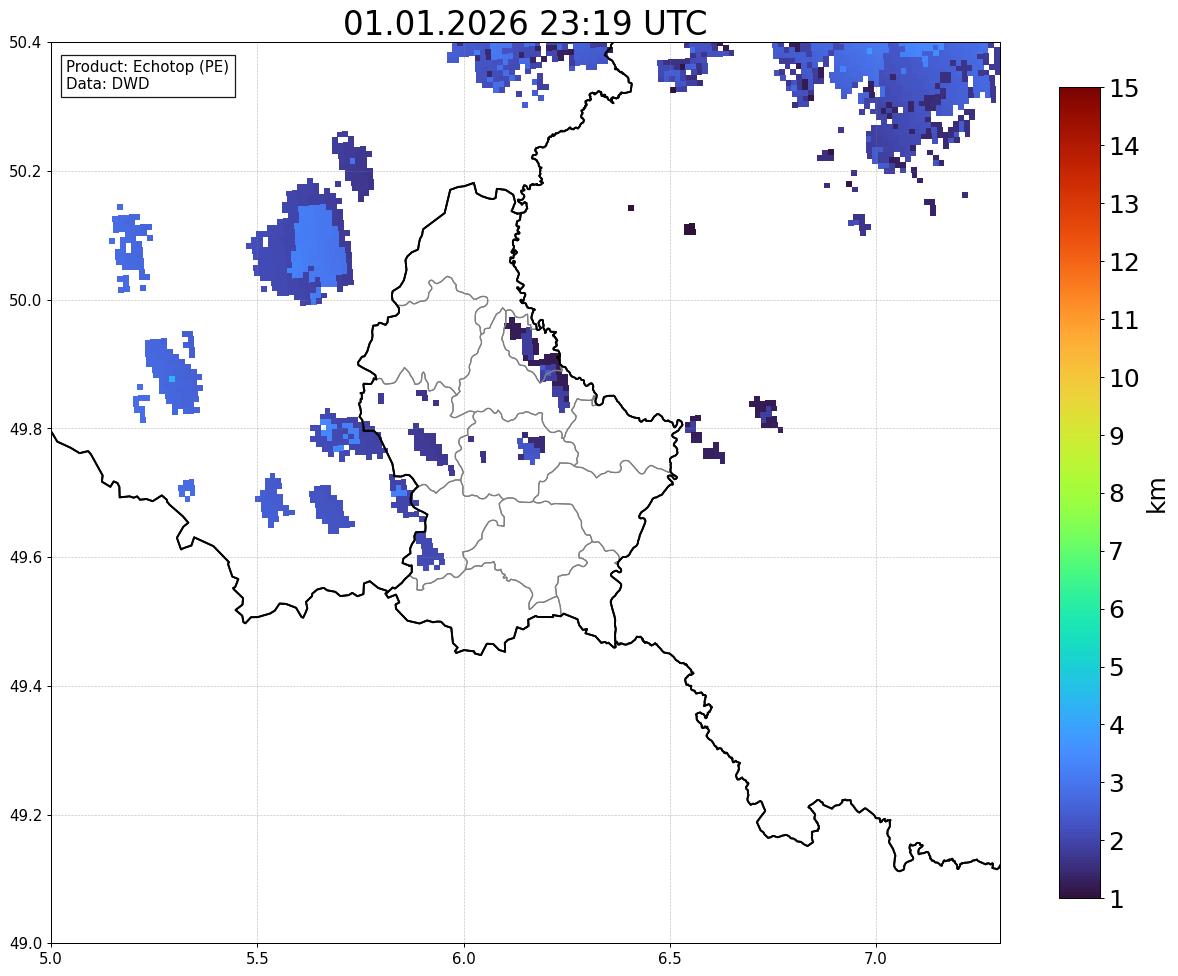Screen dimensions: 1178x976
Task: Click the colorbar tick label 12
Action: click(x=1124, y=262)
